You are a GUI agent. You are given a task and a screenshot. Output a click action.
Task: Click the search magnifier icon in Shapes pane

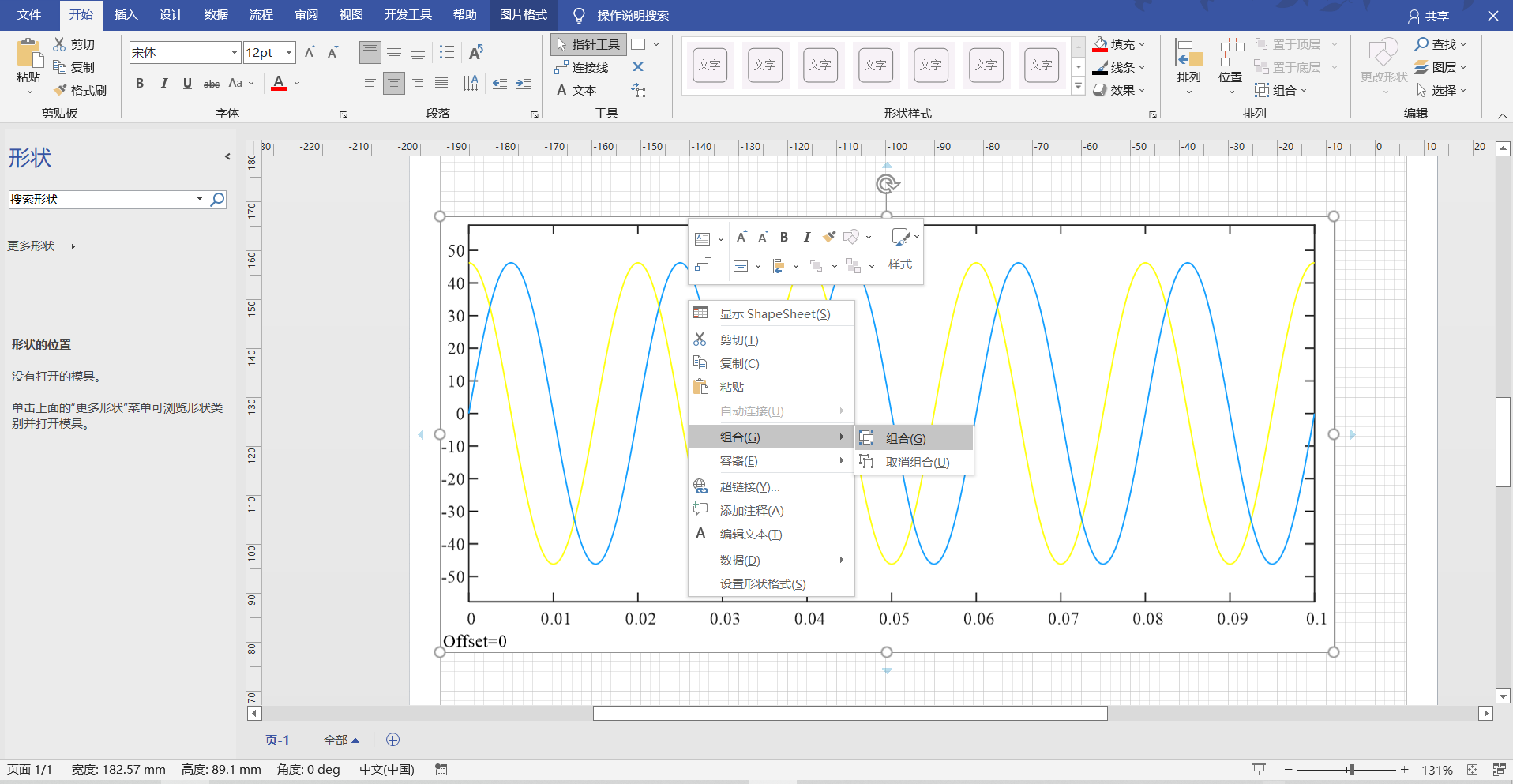click(217, 199)
